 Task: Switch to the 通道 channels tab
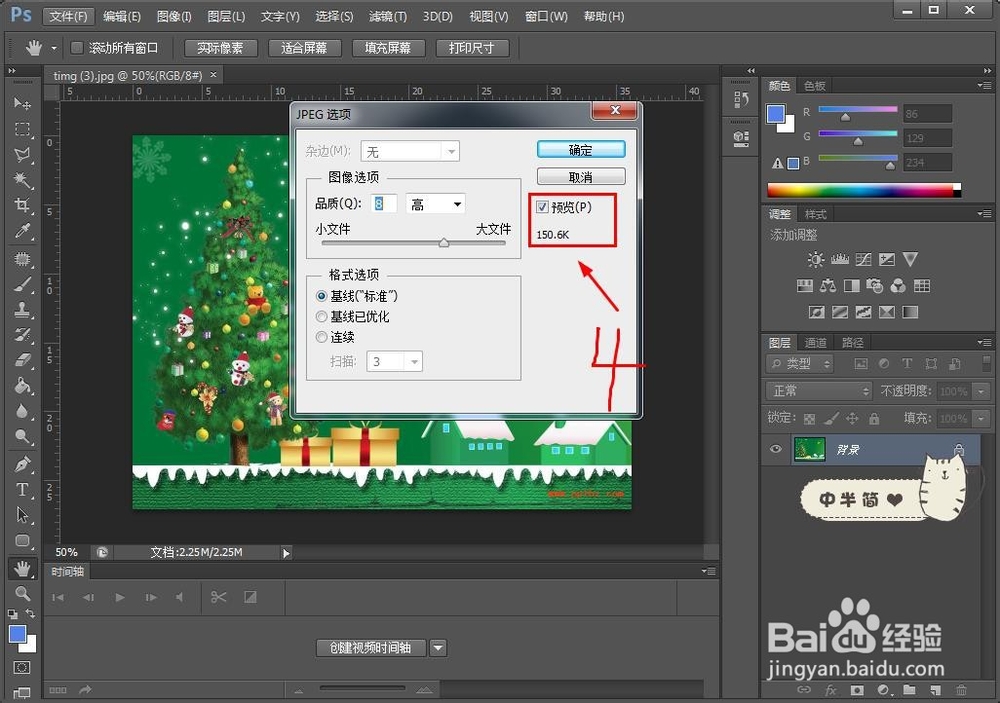coord(815,343)
